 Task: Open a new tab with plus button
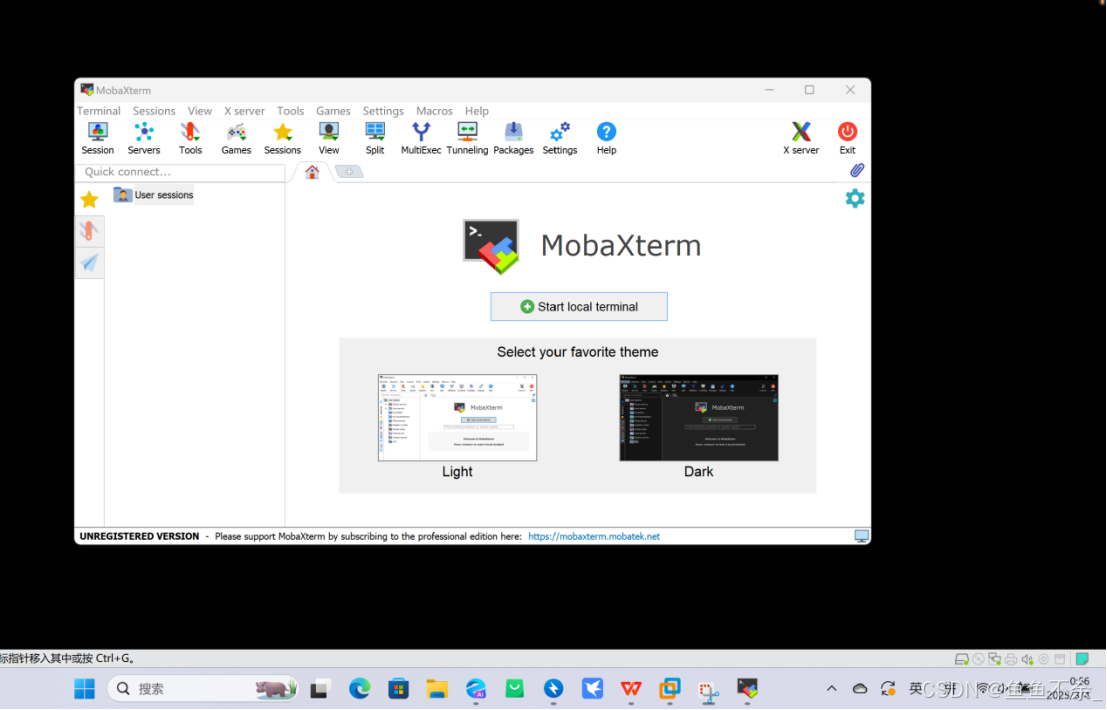point(349,172)
